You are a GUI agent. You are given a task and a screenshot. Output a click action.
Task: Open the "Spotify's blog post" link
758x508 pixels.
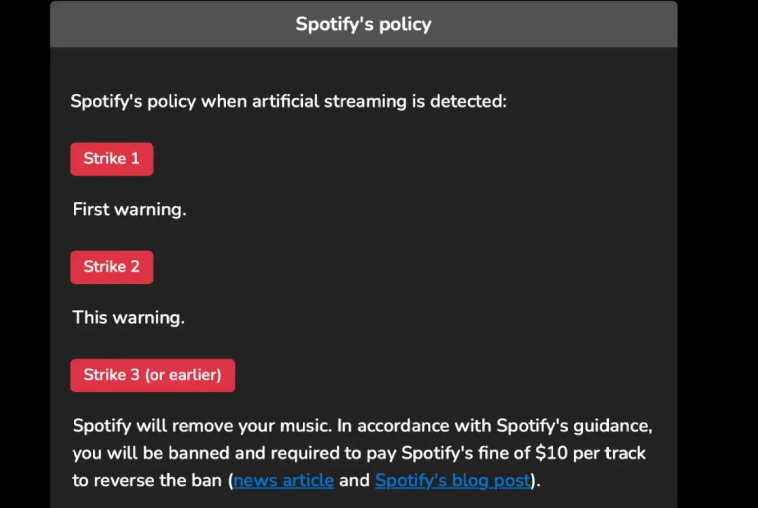point(452,480)
